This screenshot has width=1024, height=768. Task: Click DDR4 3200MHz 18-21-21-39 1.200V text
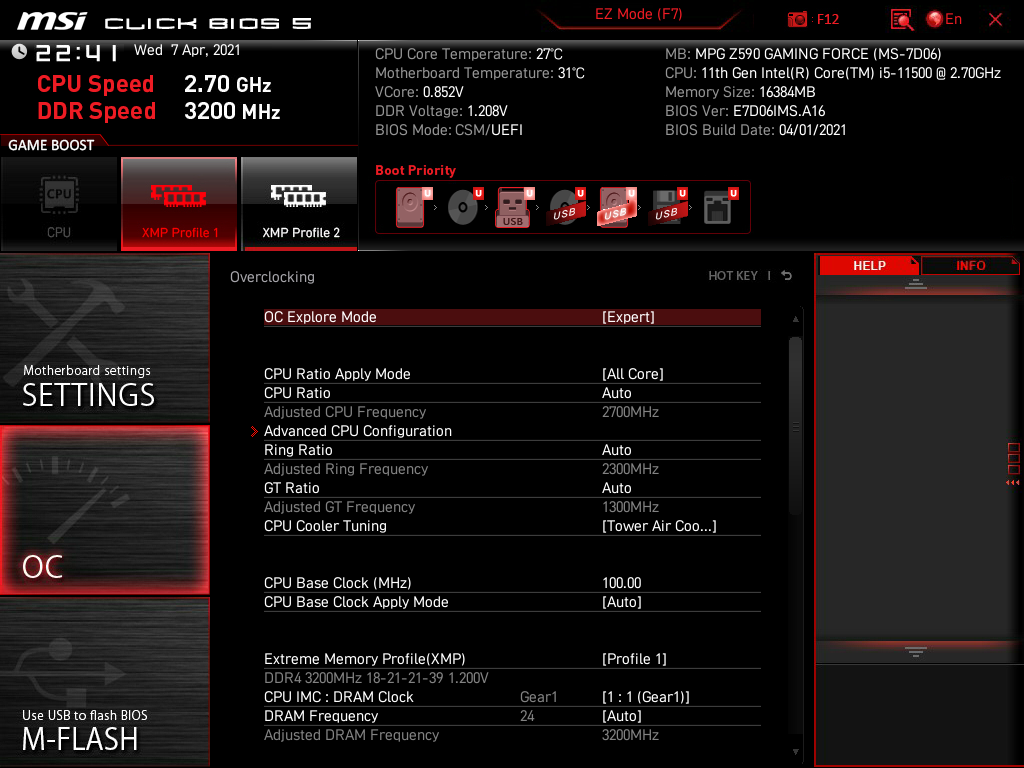pos(376,678)
